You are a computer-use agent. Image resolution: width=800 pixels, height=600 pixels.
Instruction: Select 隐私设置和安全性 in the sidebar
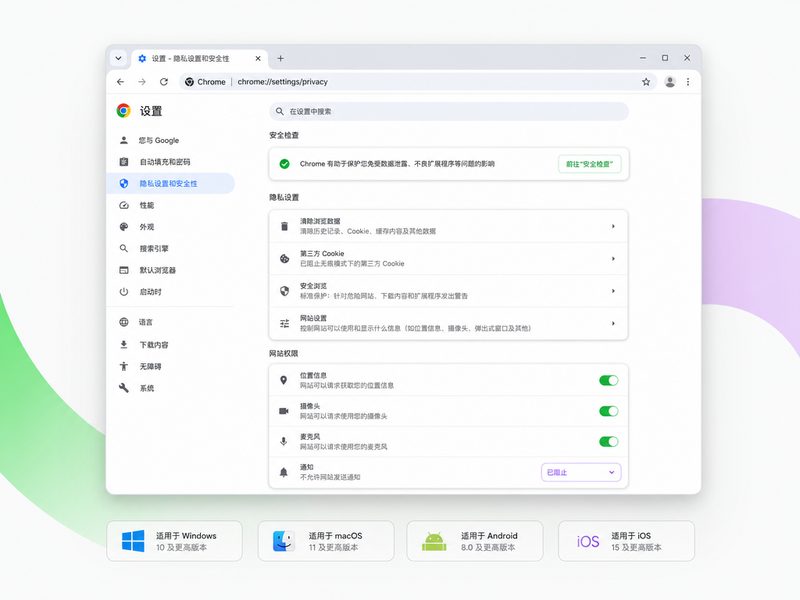coord(171,183)
